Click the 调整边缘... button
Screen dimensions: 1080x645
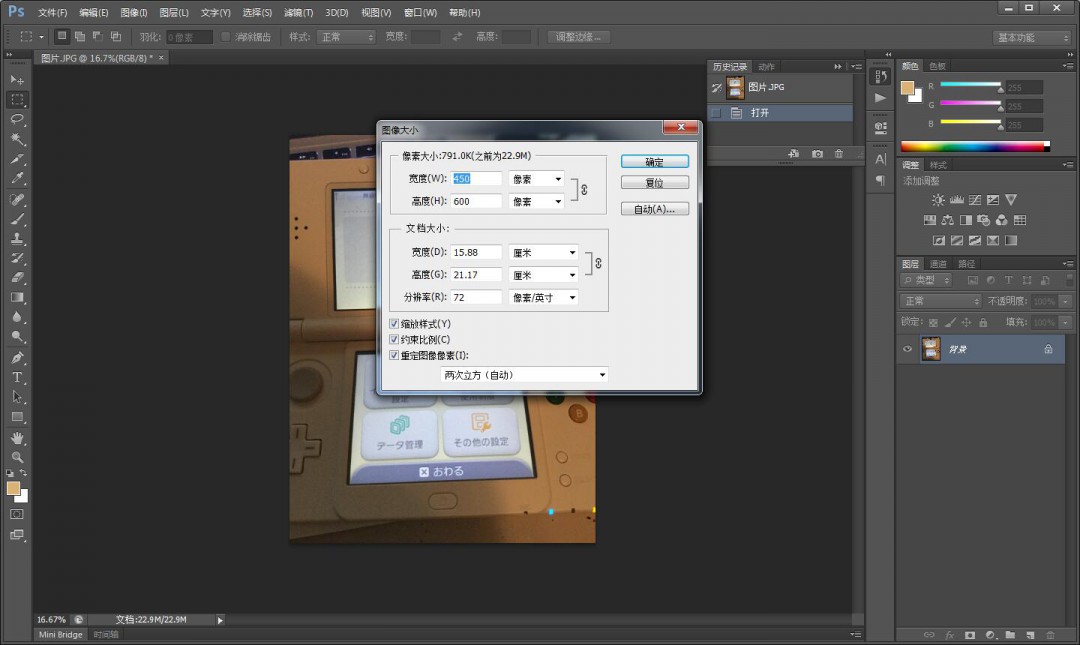click(x=579, y=37)
